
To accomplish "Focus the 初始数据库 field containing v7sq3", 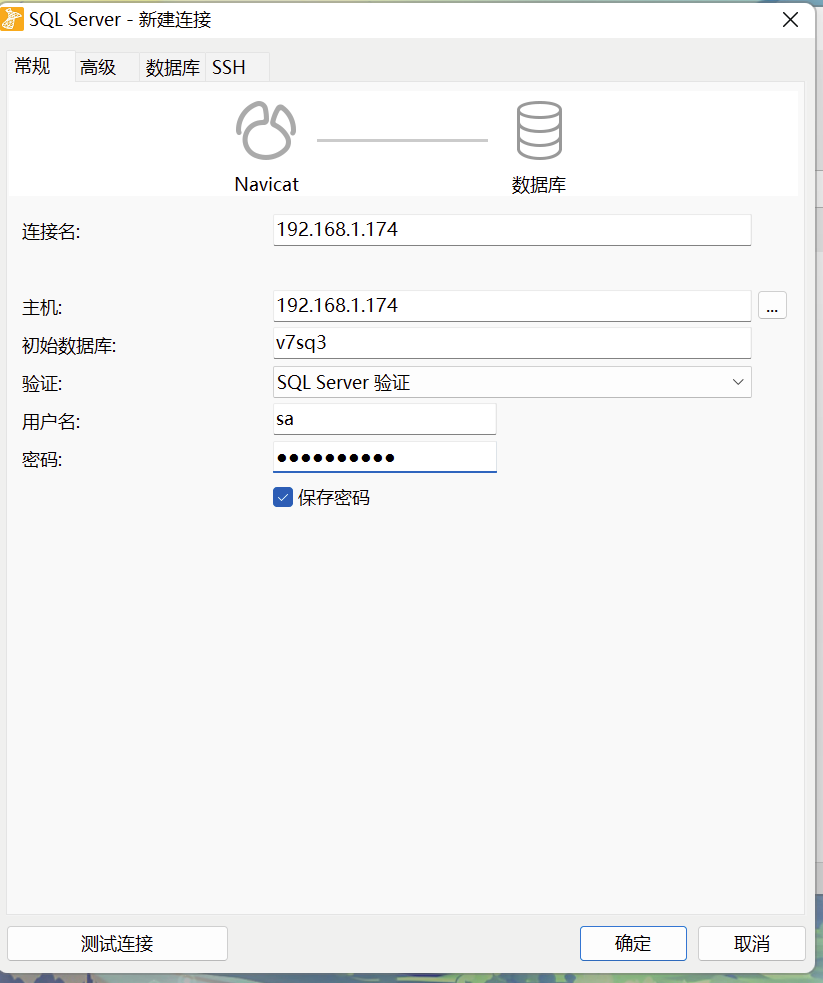I will (x=512, y=343).
